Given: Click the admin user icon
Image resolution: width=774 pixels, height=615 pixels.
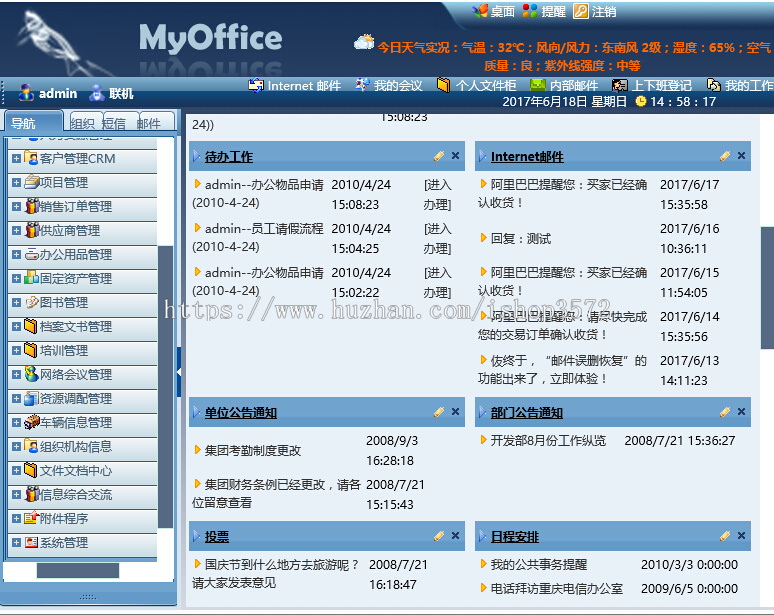Looking at the screenshot, I should [26, 93].
